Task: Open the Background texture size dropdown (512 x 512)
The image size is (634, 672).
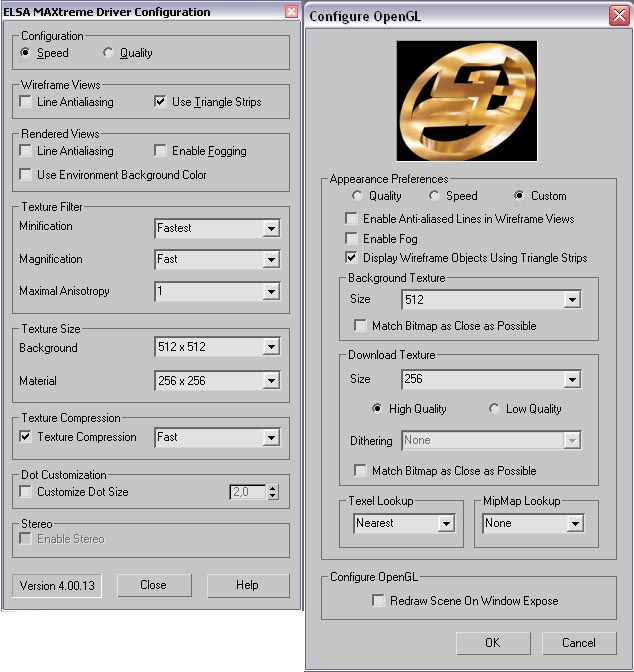Action: (x=217, y=347)
